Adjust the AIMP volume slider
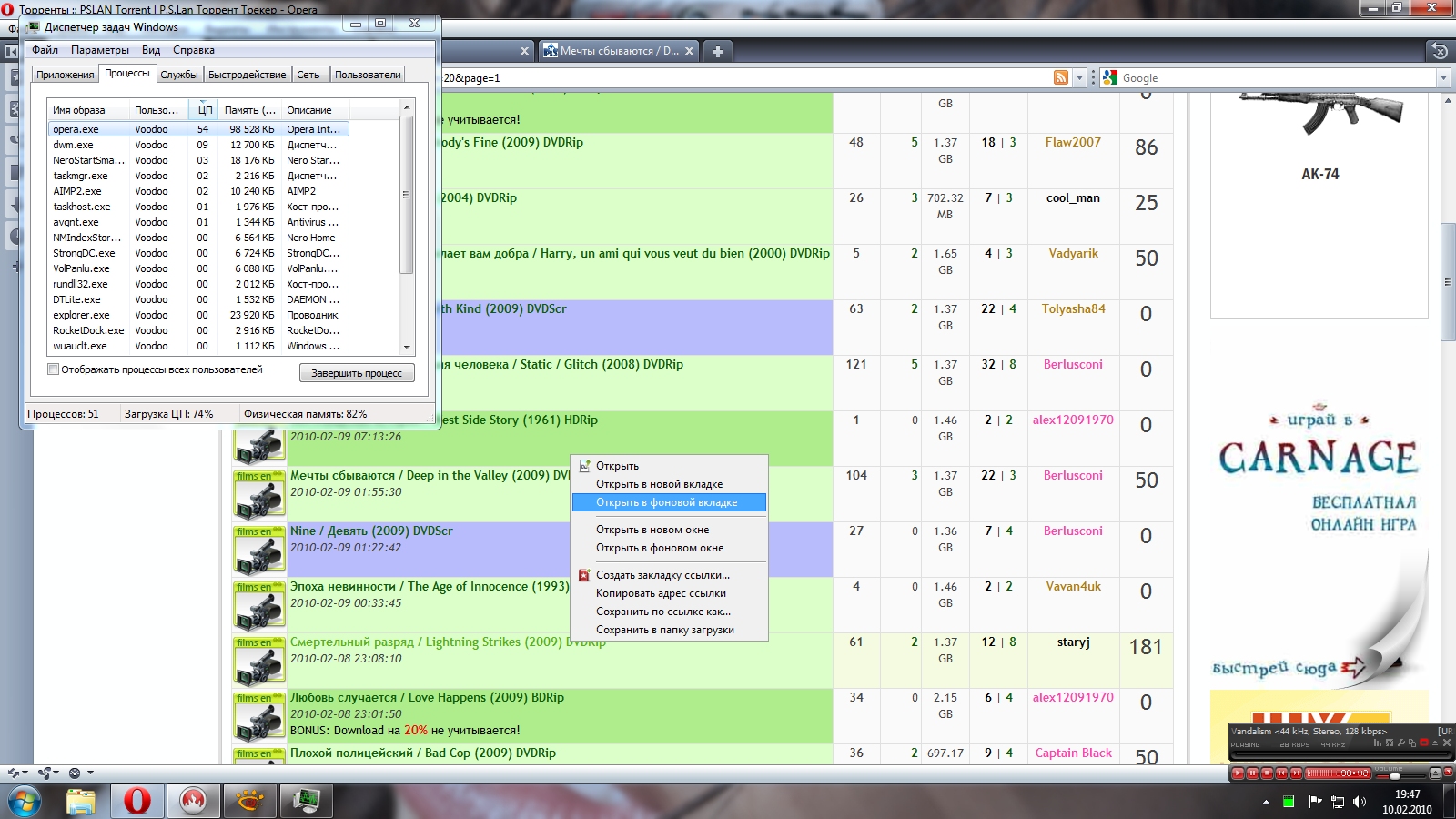 (x=1394, y=776)
